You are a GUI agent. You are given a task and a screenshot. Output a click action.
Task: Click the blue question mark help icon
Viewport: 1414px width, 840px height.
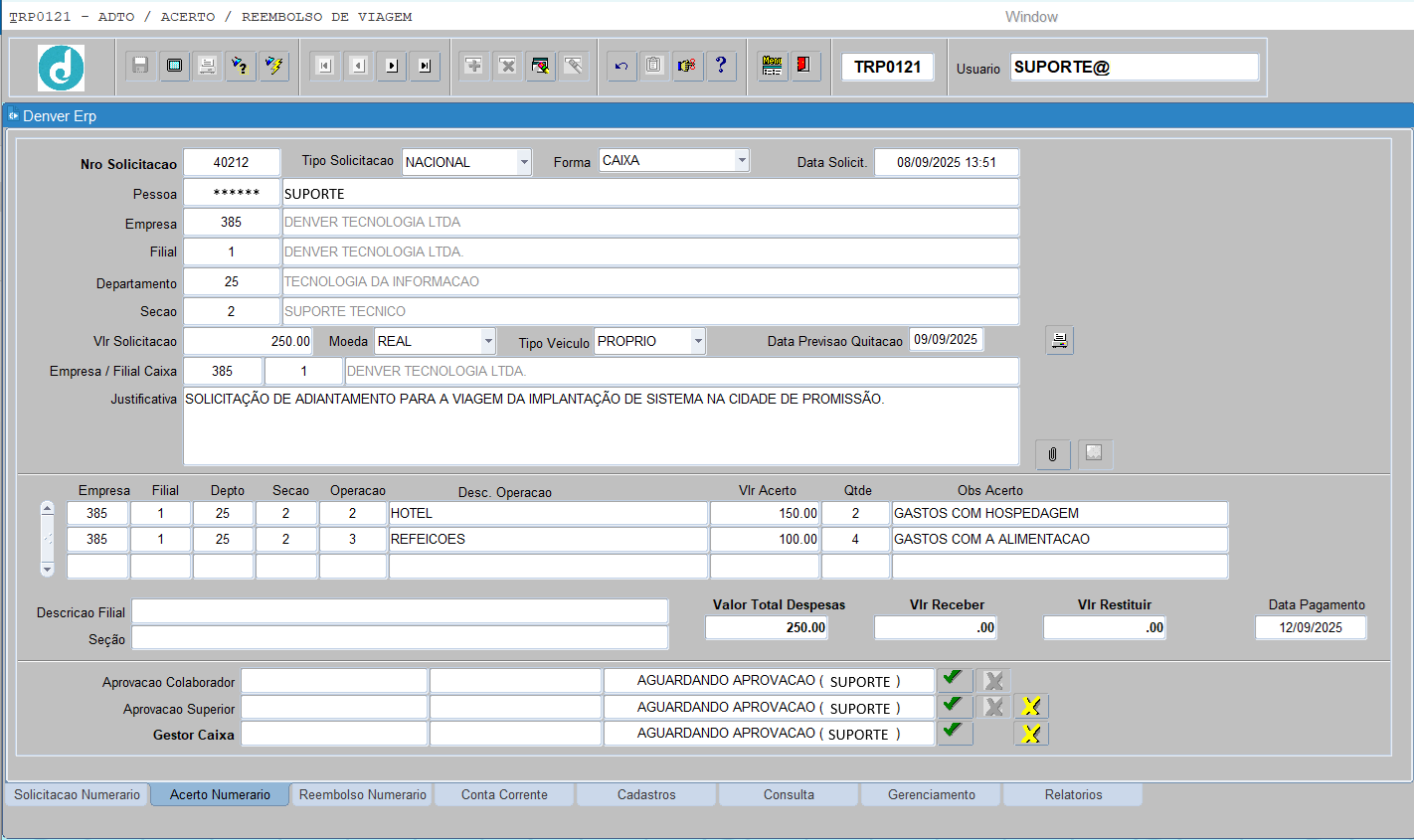[721, 66]
